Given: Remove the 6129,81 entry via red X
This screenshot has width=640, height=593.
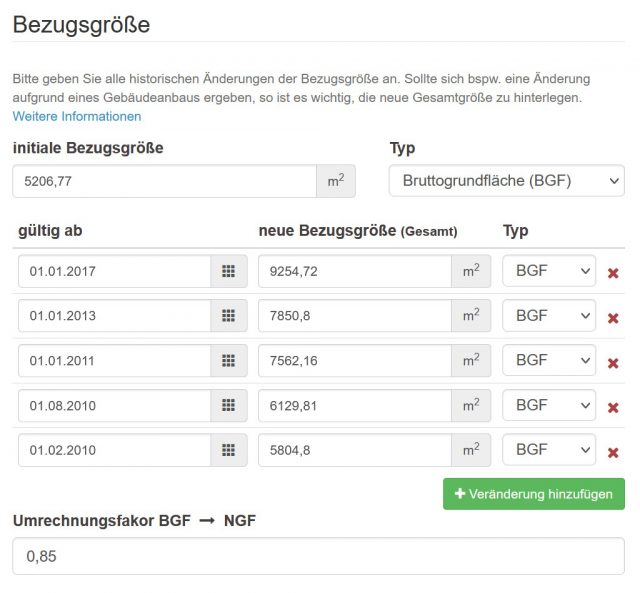Looking at the screenshot, I should [x=613, y=407].
